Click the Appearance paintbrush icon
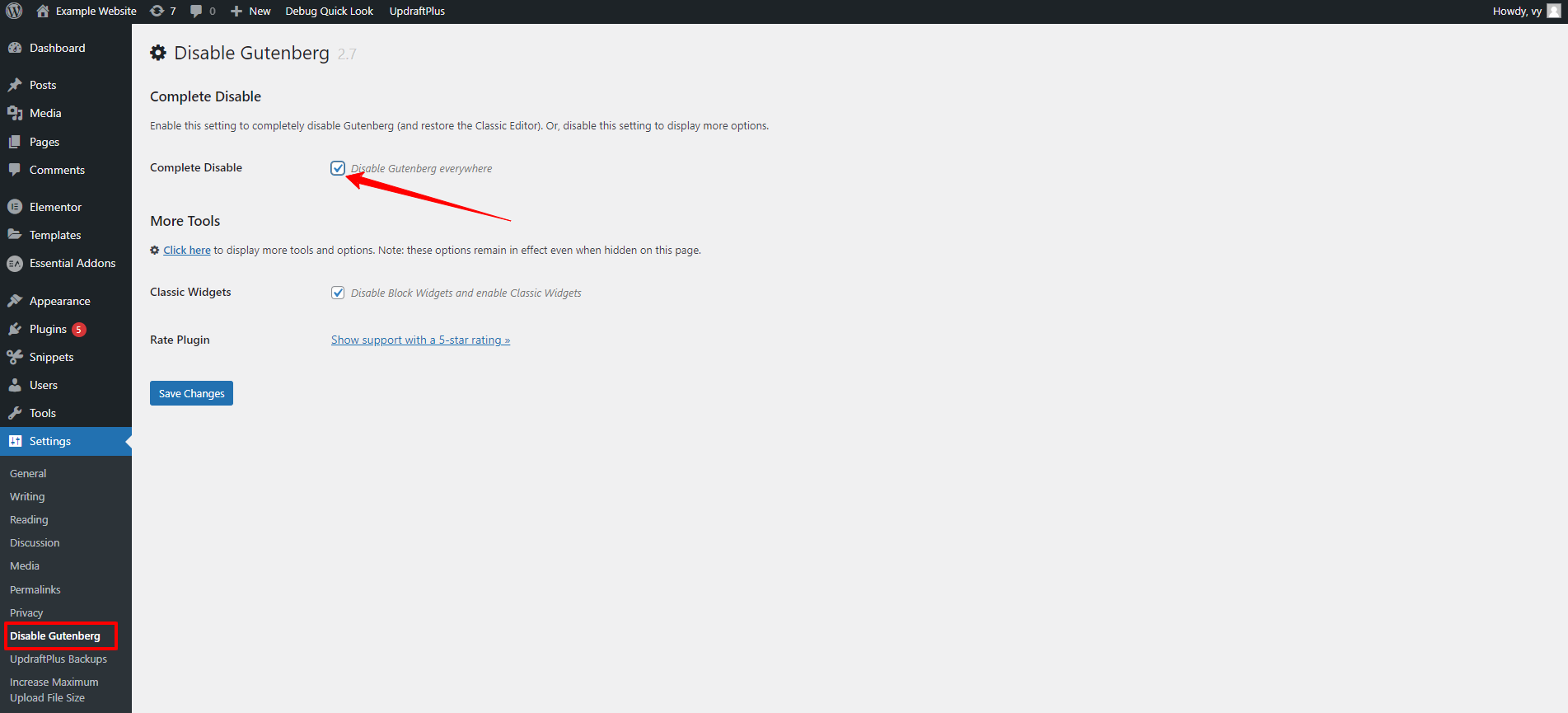 [x=15, y=301]
